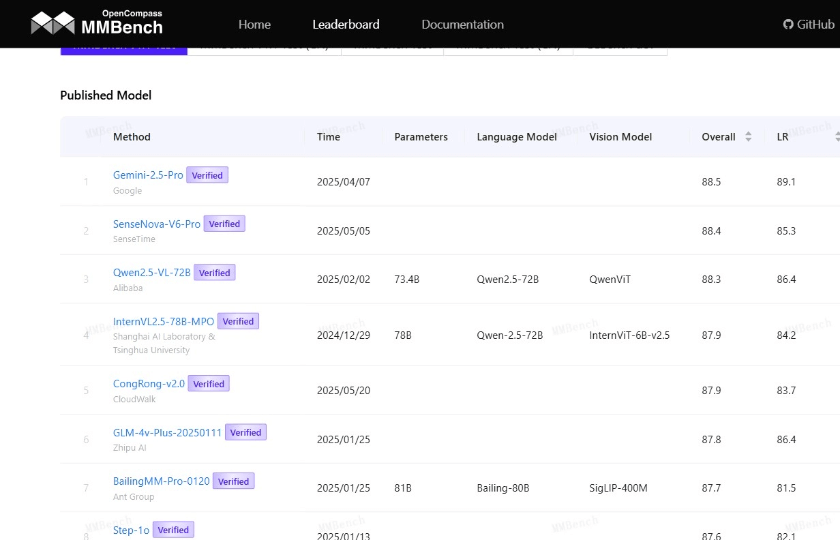Click the Verified badge beside Gemini-2.5-Pro

pos(208,175)
